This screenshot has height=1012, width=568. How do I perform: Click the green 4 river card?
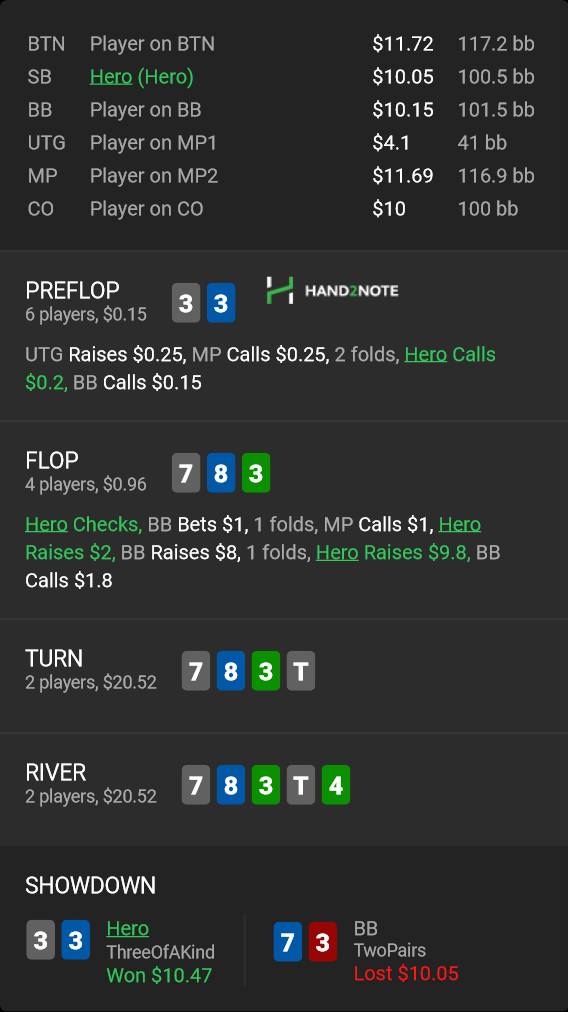[336, 785]
